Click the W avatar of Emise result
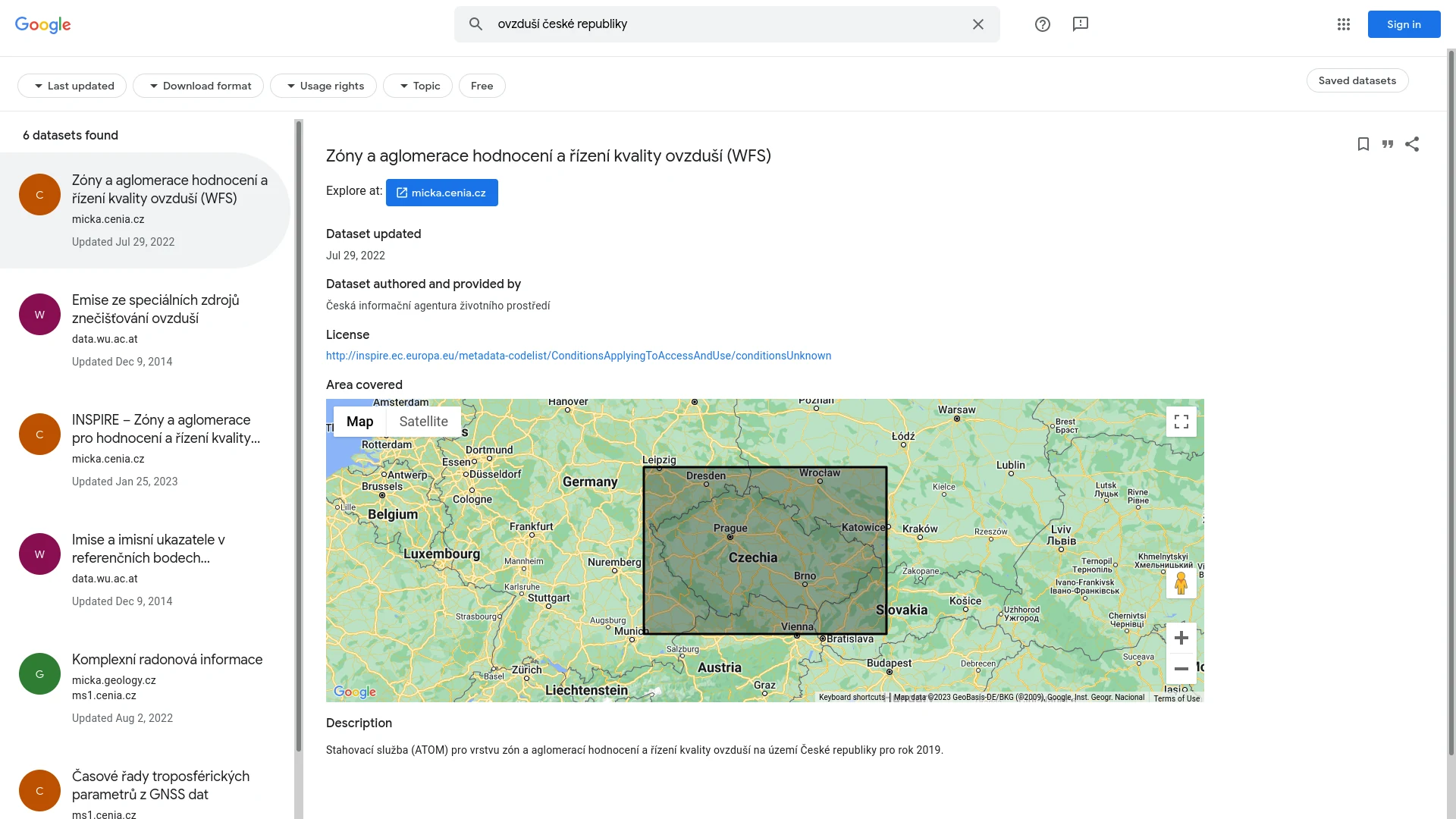Screen dimensions: 1456x819 [39, 315]
